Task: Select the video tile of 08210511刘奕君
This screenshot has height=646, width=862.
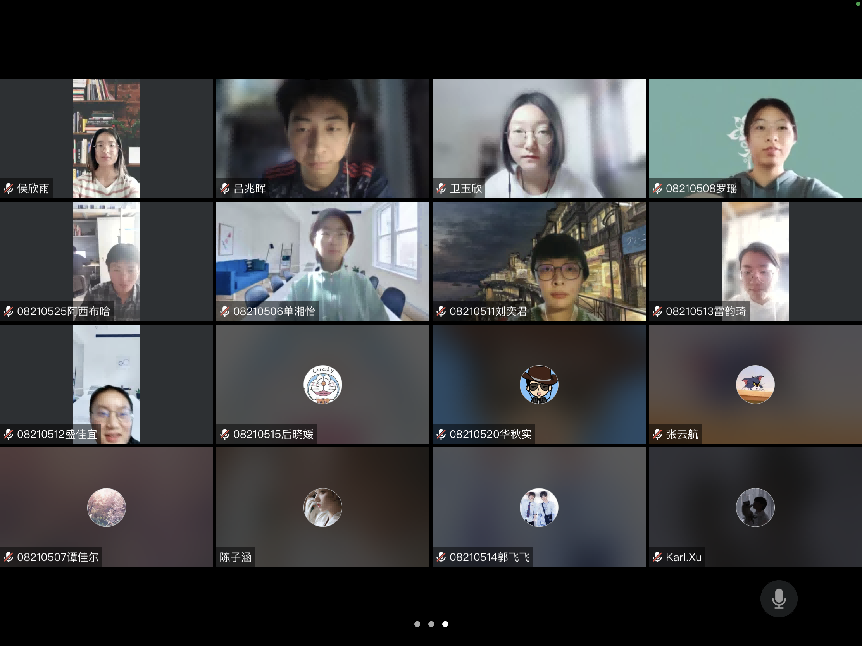Action: coord(539,260)
